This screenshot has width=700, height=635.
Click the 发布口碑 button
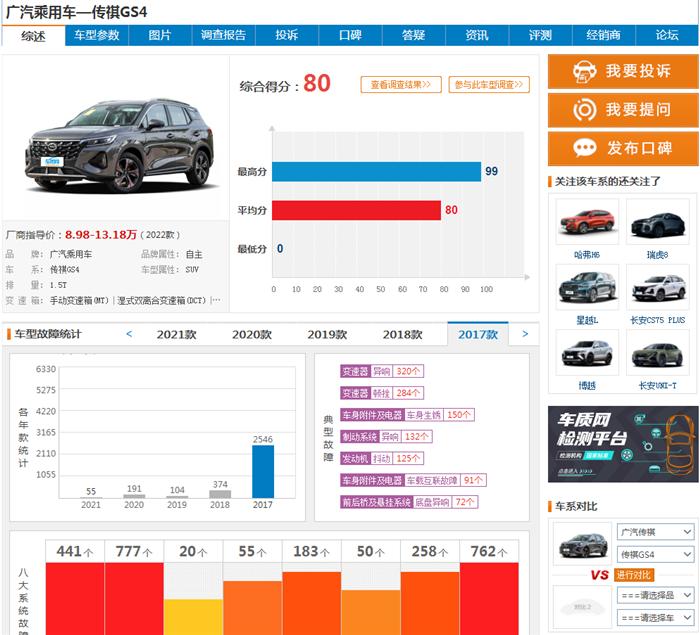tap(623, 148)
